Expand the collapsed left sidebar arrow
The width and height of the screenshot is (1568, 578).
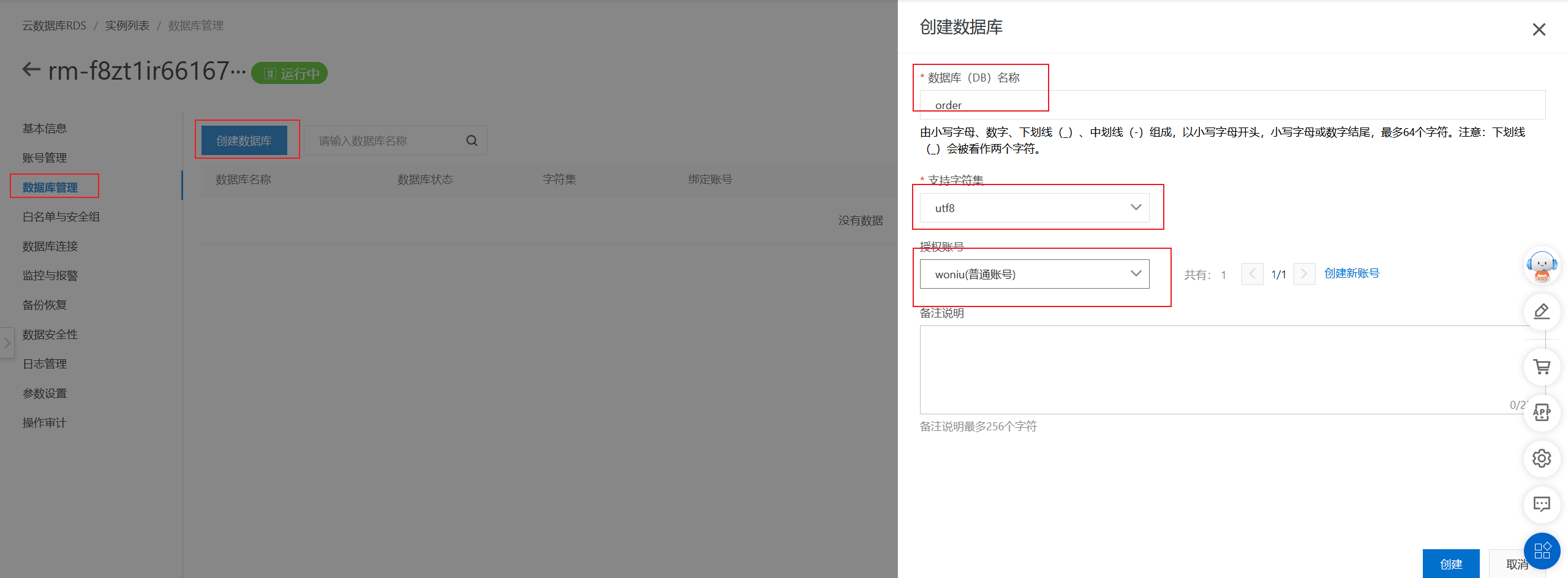point(7,343)
